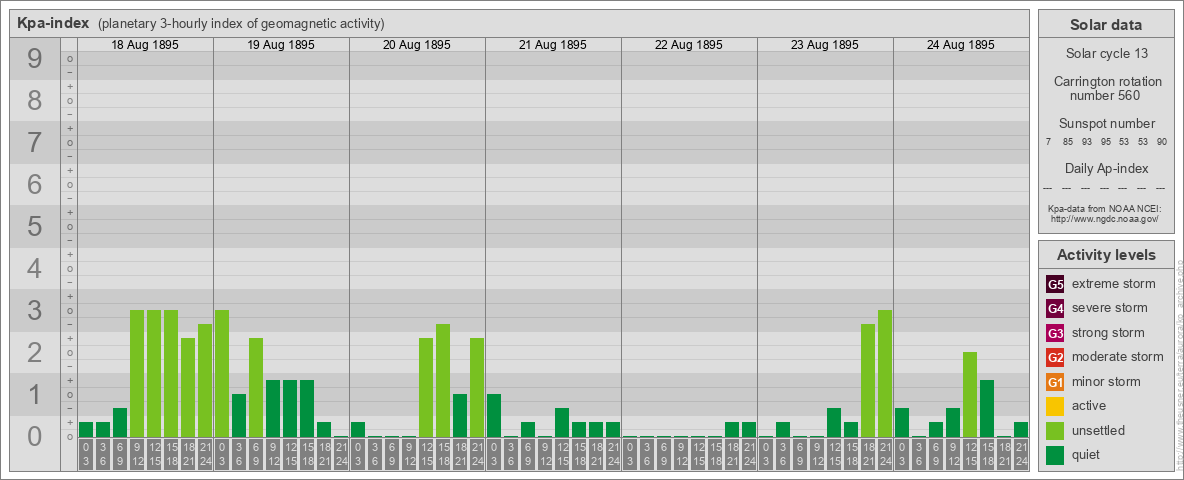Open the ngdc.noaa.gov data source link
The height and width of the screenshot is (480, 1184).
[1103, 218]
